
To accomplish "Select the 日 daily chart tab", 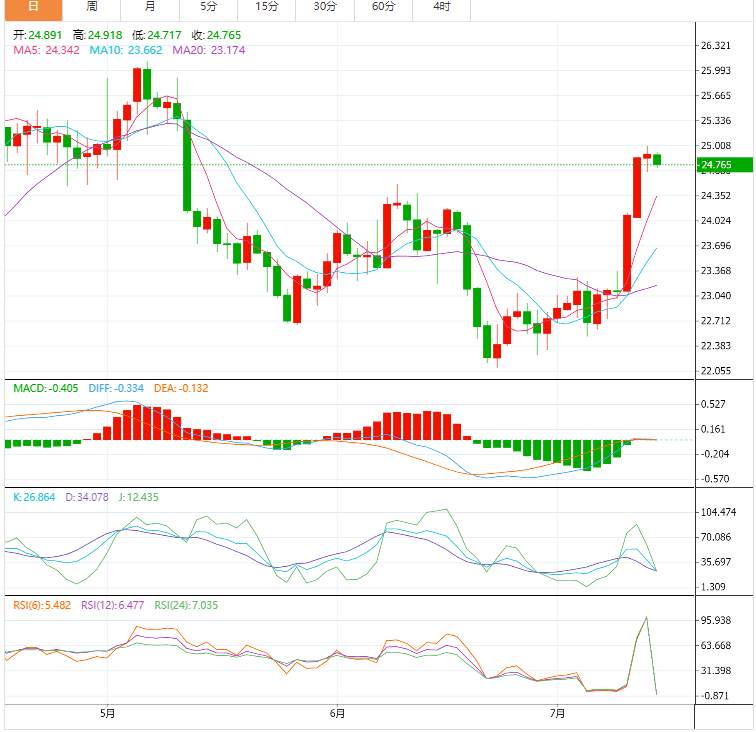I will pyautogui.click(x=32, y=7).
